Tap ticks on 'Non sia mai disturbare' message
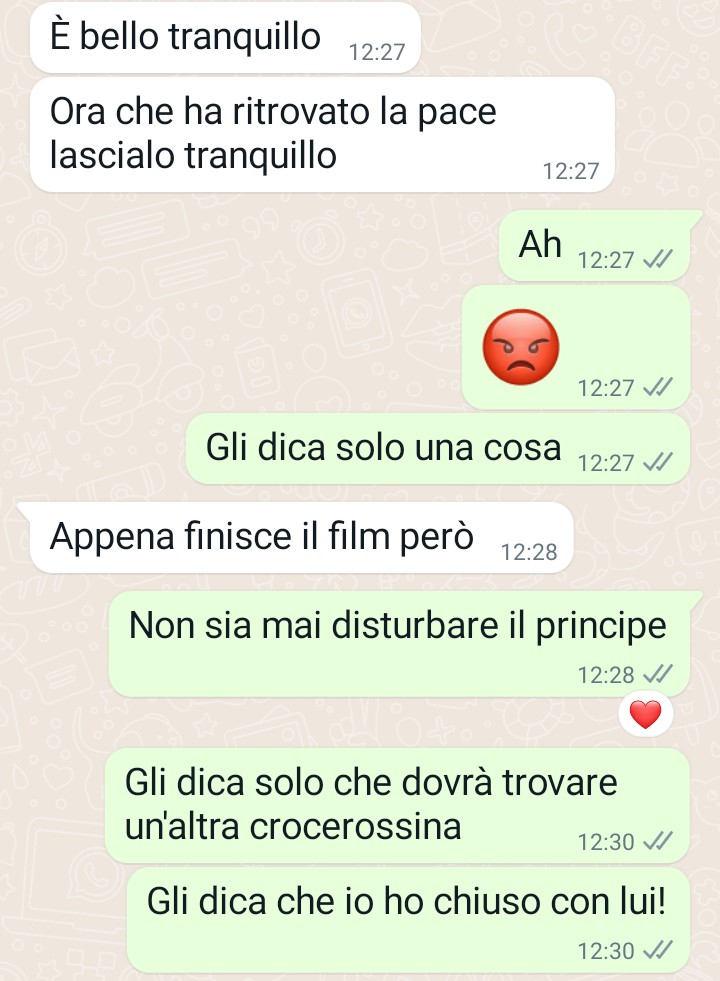Screen dimensions: 720x981 (x=658, y=674)
